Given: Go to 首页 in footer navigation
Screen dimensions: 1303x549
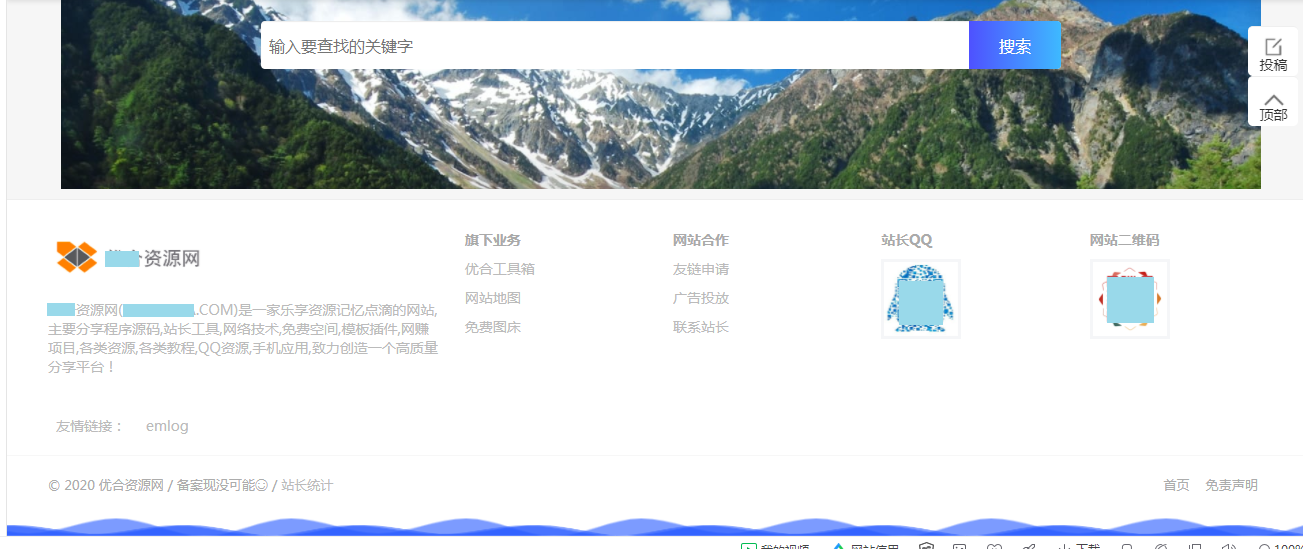Looking at the screenshot, I should pos(1176,485).
